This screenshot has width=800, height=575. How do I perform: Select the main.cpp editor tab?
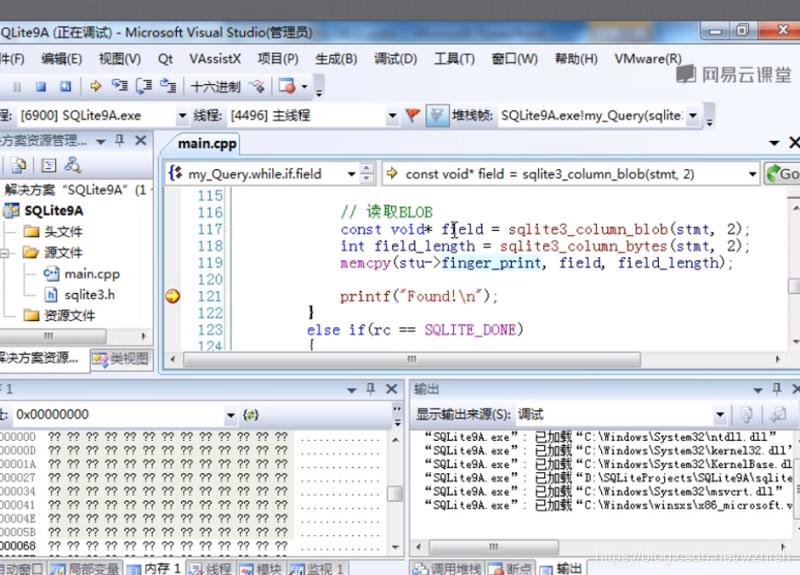(x=207, y=144)
